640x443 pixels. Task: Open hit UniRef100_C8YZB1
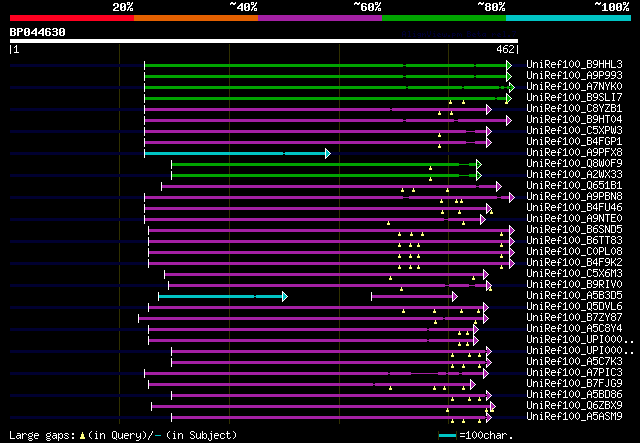click(x=574, y=109)
